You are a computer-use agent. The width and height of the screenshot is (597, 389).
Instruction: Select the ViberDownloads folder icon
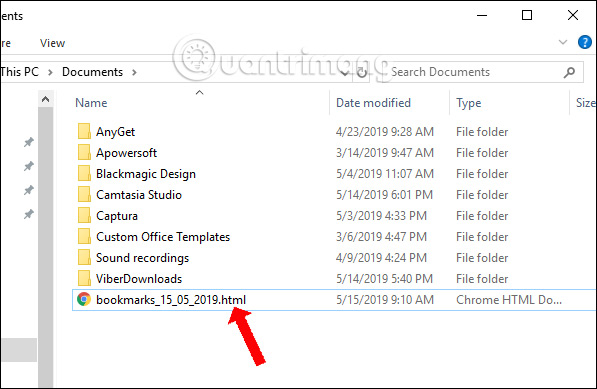click(84, 278)
